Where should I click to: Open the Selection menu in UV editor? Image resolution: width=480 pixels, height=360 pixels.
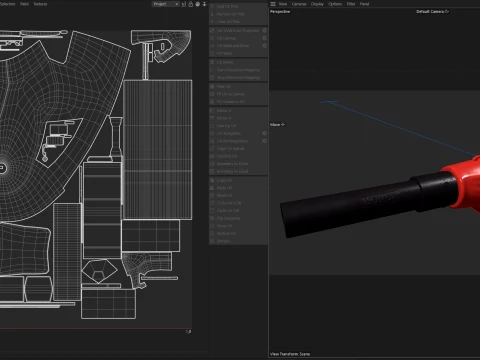pos(7,4)
